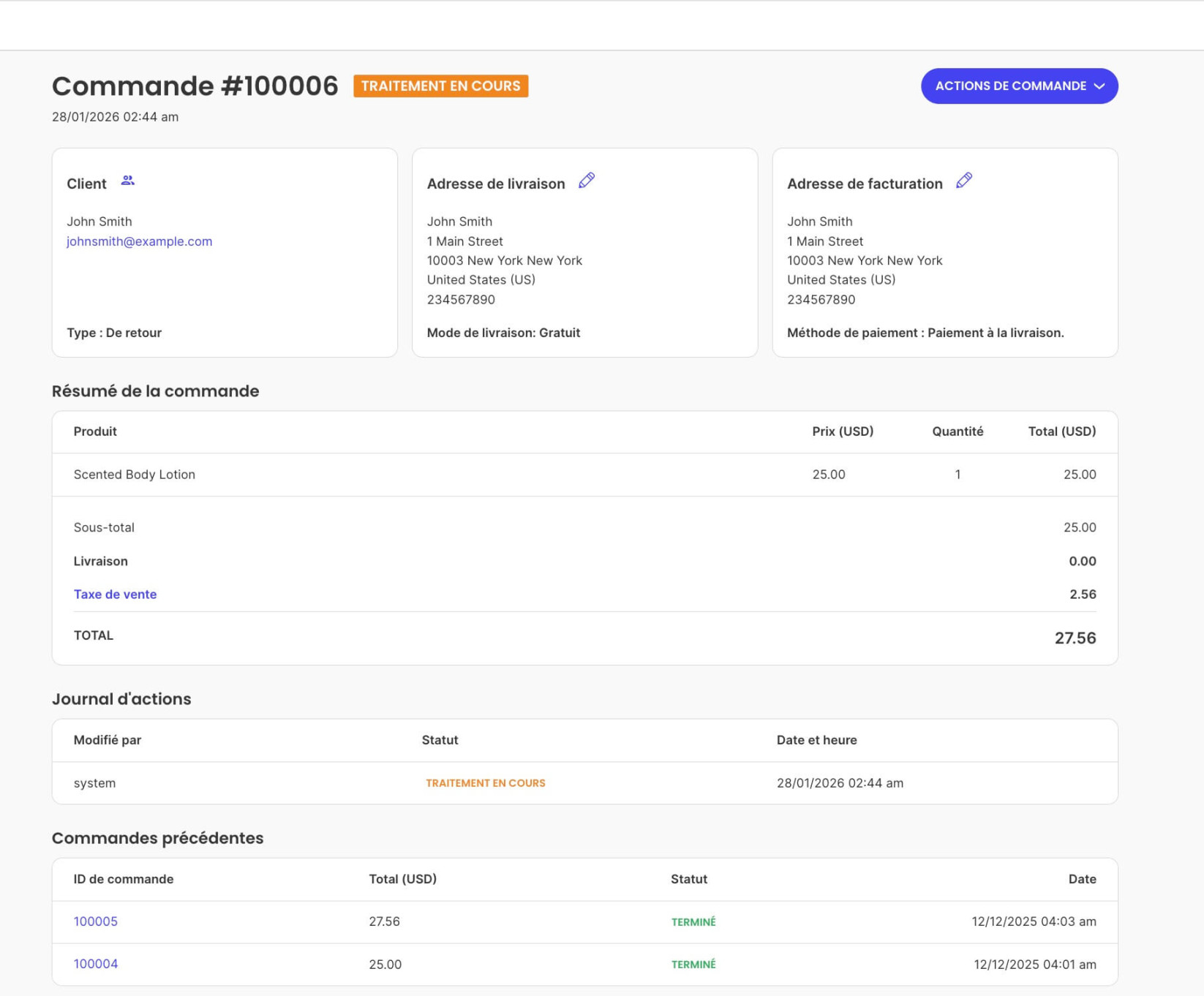
Task: Open the johnsmith@example.com email link
Action: pos(139,241)
